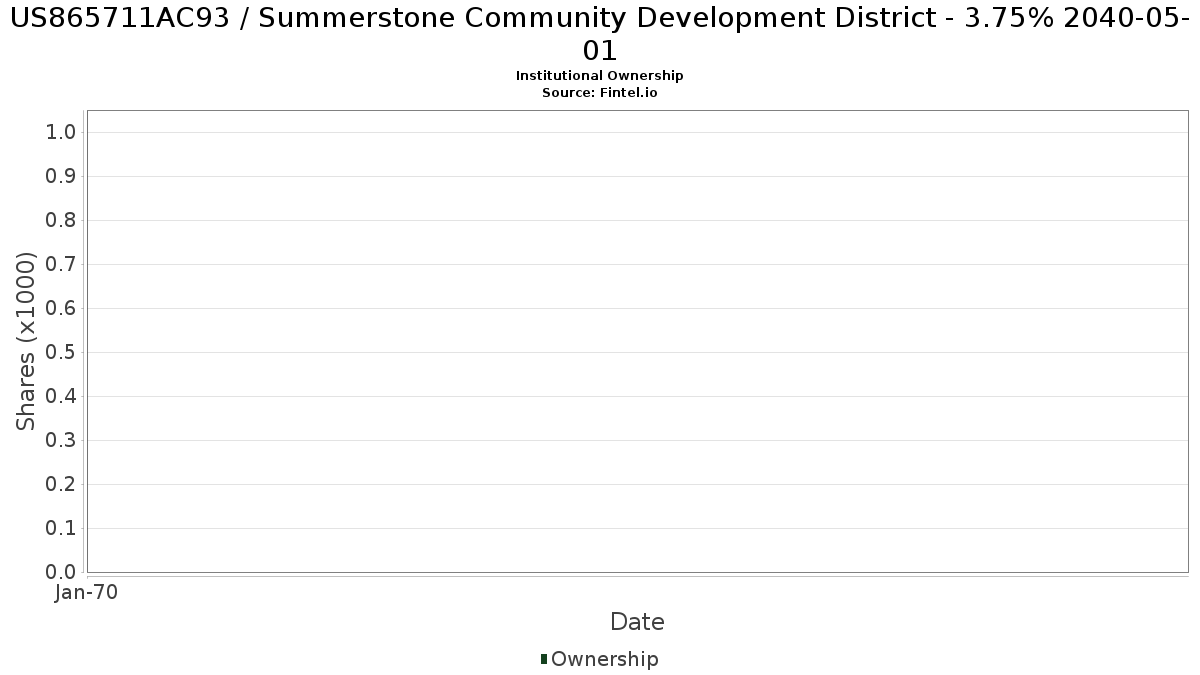Select the 0.4 y-axis tick label
The image size is (1200, 675).
[x=61, y=397]
